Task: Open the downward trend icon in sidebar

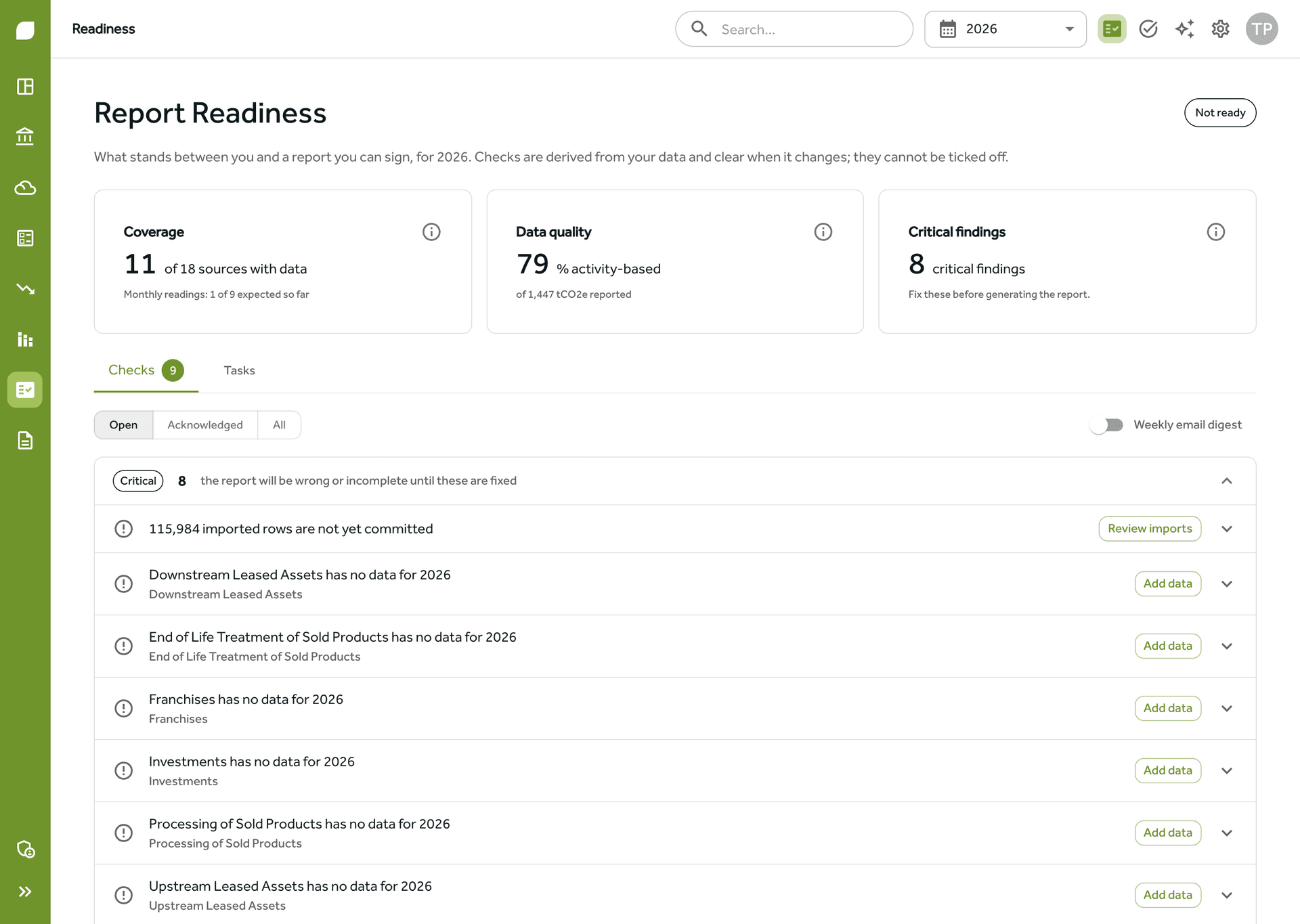Action: pyautogui.click(x=25, y=289)
